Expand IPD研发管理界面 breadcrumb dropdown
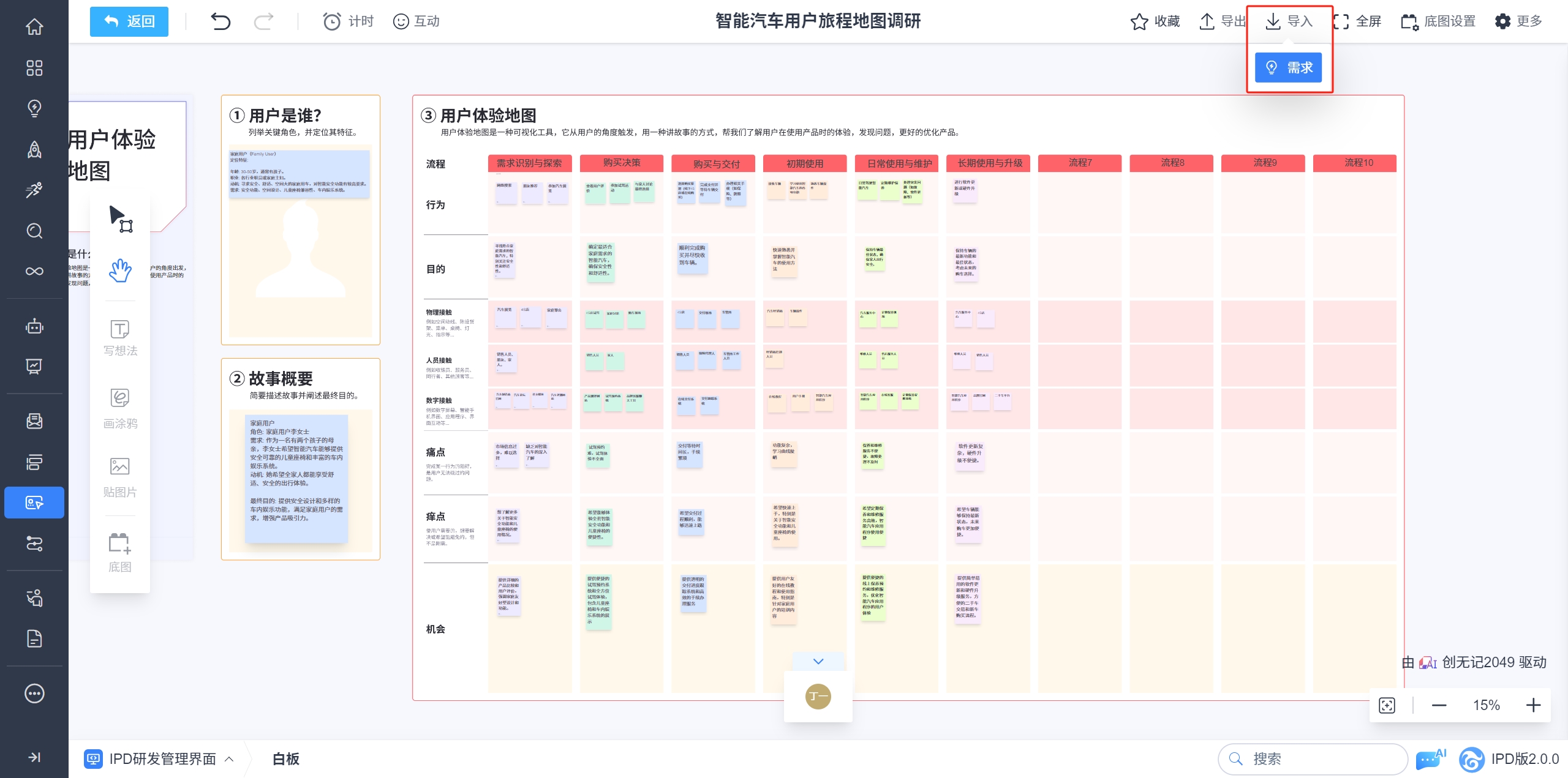The width and height of the screenshot is (1568, 778). [x=229, y=759]
